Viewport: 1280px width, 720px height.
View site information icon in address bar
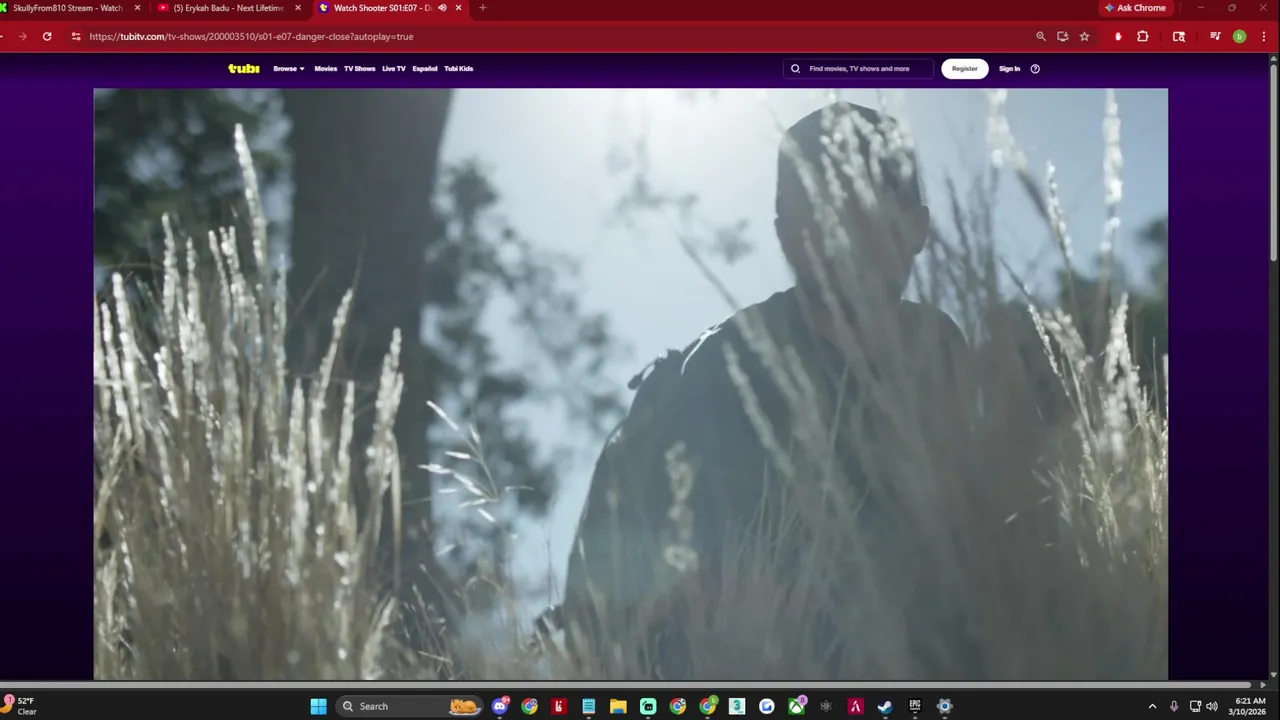[76, 36]
